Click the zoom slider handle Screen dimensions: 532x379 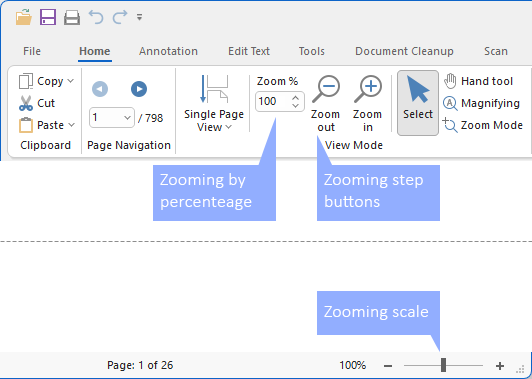click(443, 365)
